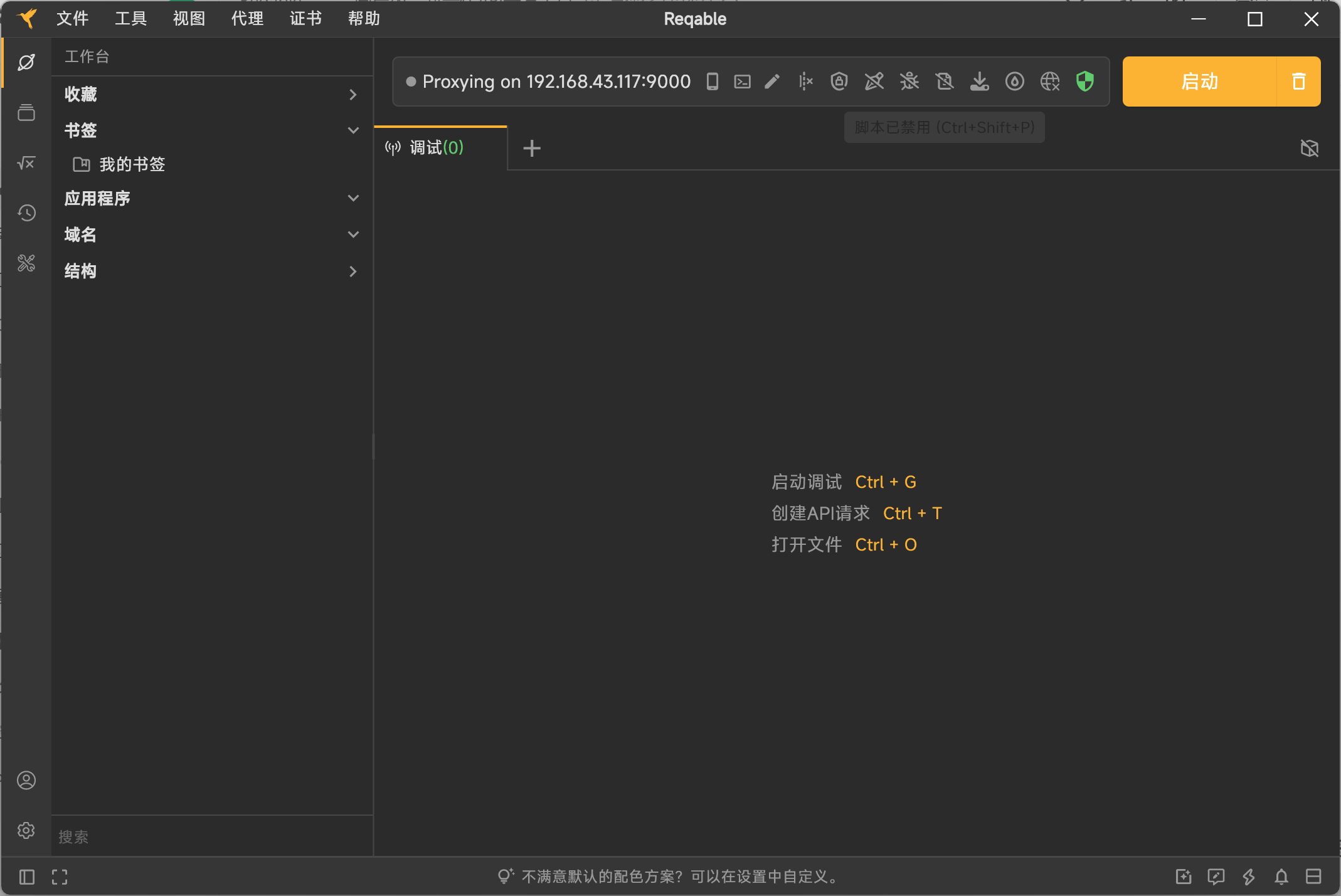Click the lightning bolt icon in status bar

coord(1249,877)
